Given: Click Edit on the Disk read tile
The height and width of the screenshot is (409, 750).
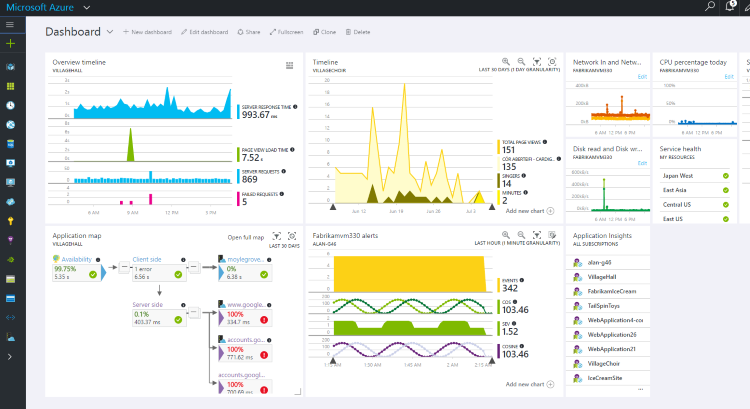Looking at the screenshot, I should click(642, 163).
